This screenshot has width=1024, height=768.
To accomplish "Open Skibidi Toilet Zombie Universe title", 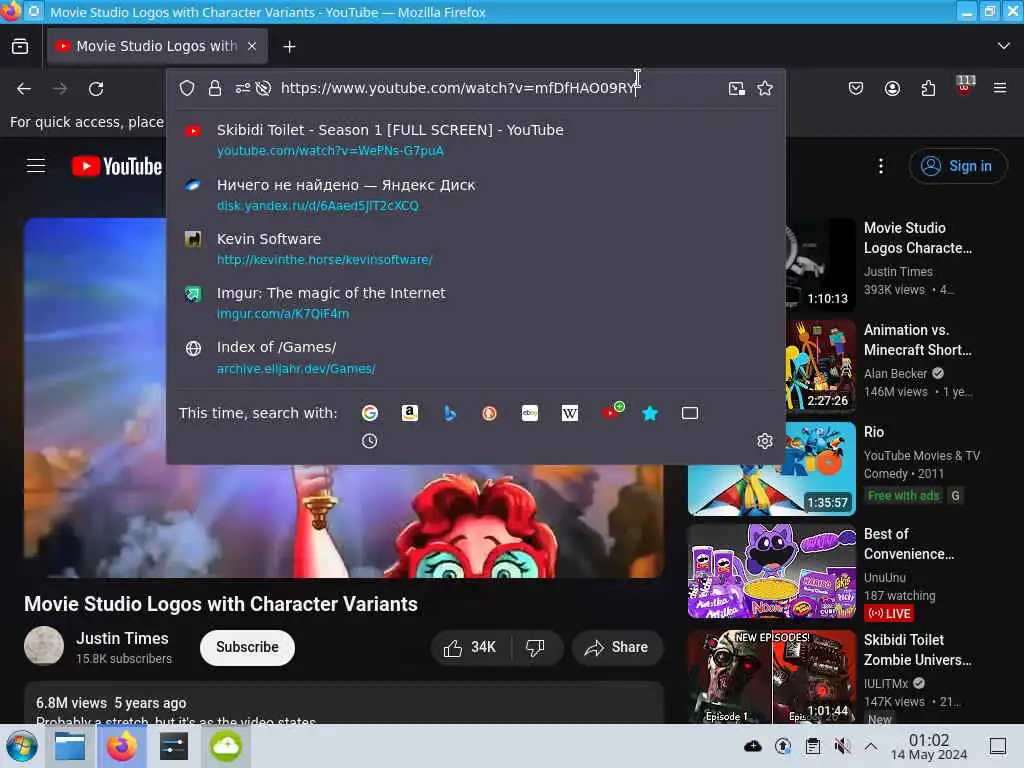I will click(x=918, y=650).
